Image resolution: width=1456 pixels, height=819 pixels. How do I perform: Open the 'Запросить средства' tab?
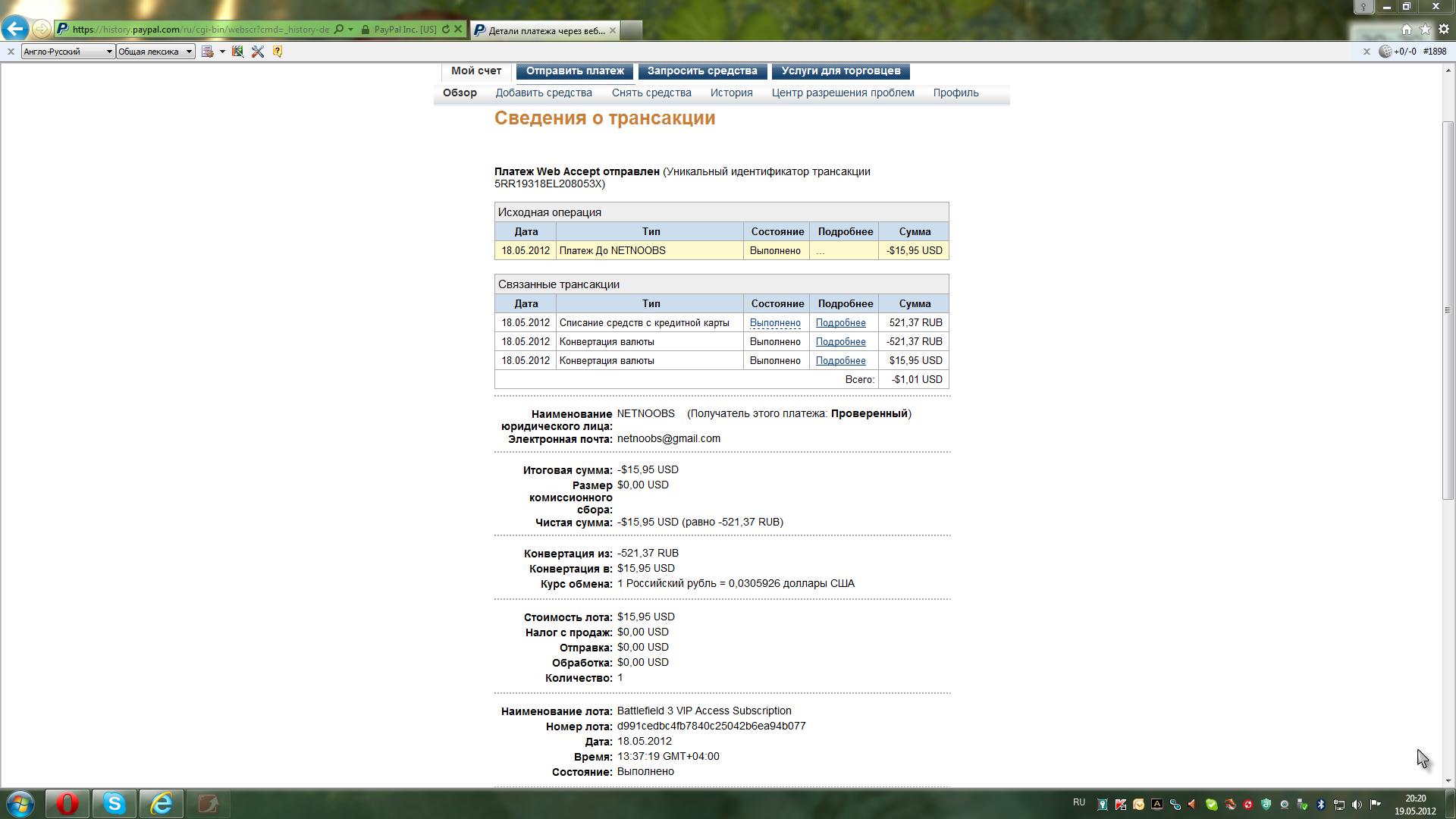[702, 71]
